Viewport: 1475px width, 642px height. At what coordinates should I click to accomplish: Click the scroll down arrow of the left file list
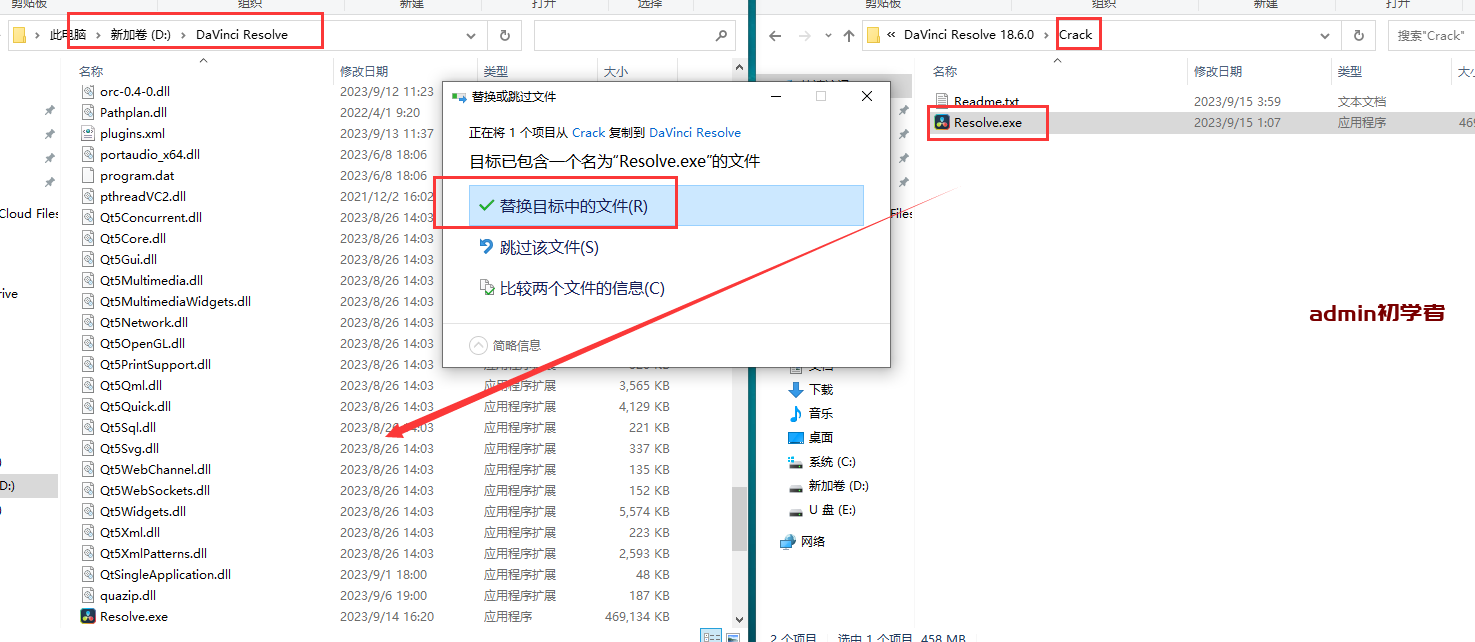(739, 620)
